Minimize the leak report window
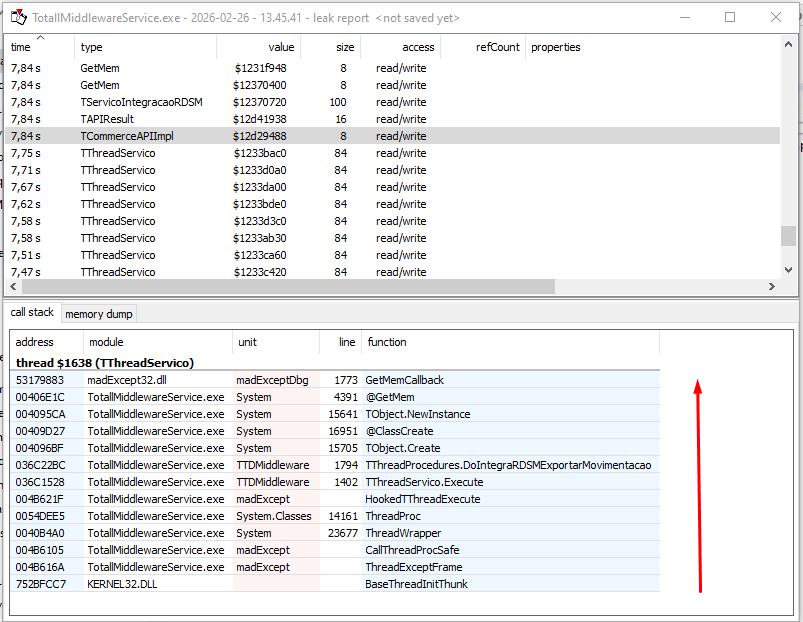803x622 pixels. (x=685, y=18)
